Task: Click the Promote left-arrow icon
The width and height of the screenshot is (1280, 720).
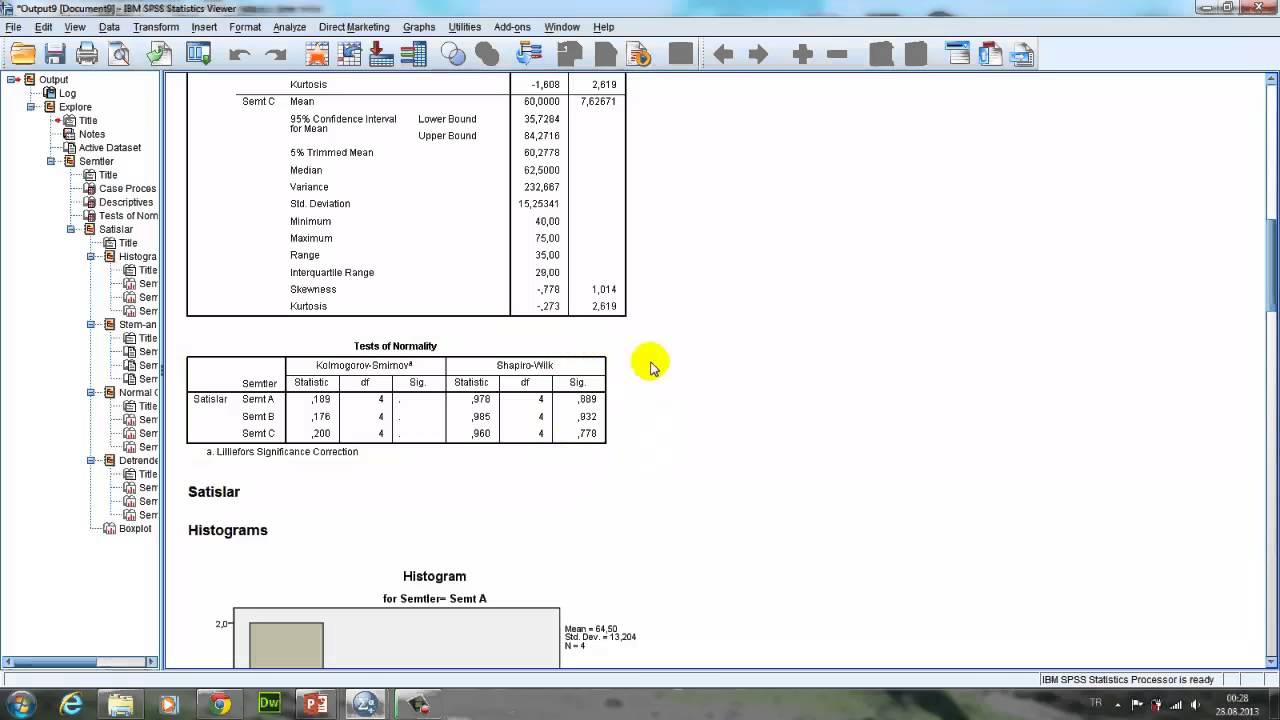Action: coord(723,55)
